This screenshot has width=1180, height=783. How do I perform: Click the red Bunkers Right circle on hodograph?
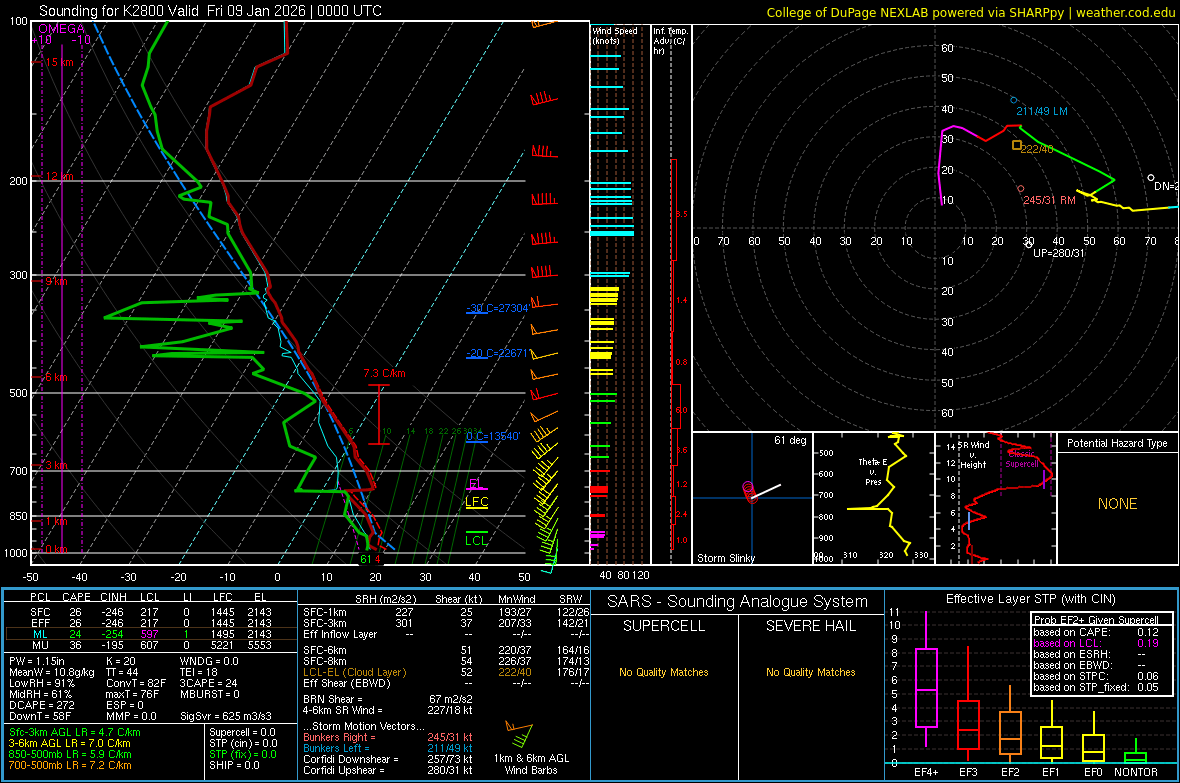pyautogui.click(x=1020, y=189)
